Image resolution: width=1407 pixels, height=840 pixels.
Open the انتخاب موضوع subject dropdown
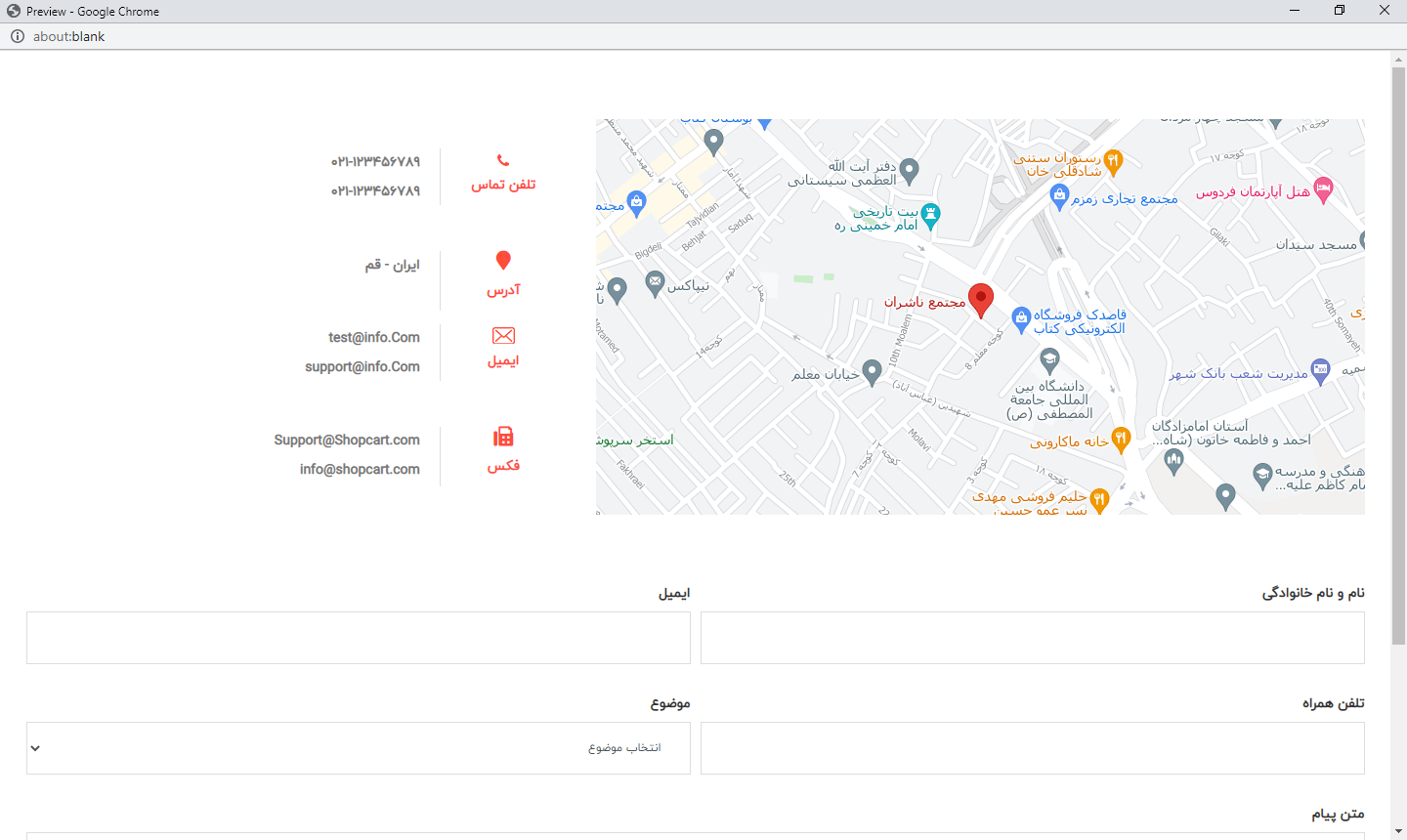[359, 748]
